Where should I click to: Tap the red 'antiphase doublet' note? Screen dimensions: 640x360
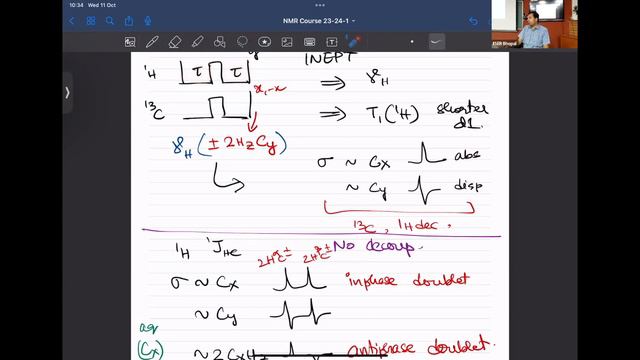tap(420, 347)
